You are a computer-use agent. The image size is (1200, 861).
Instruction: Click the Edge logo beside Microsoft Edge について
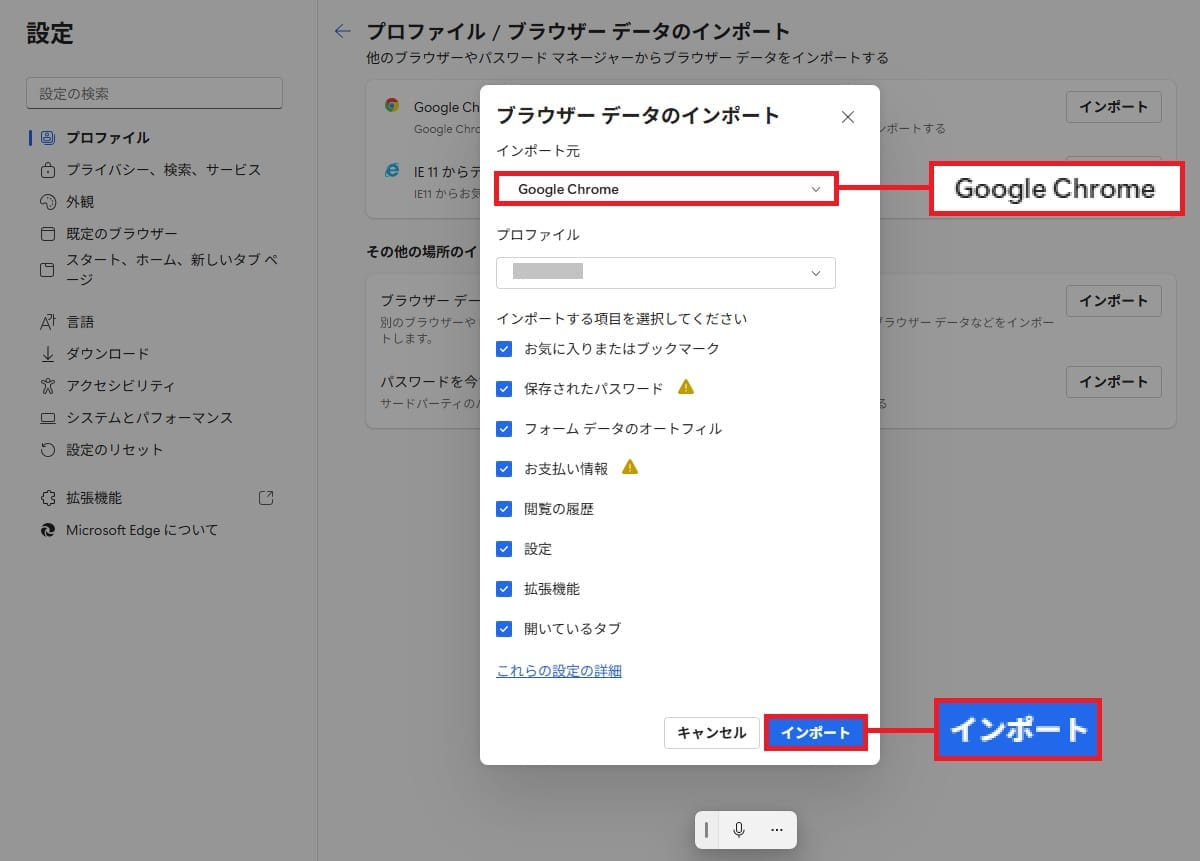tap(47, 530)
